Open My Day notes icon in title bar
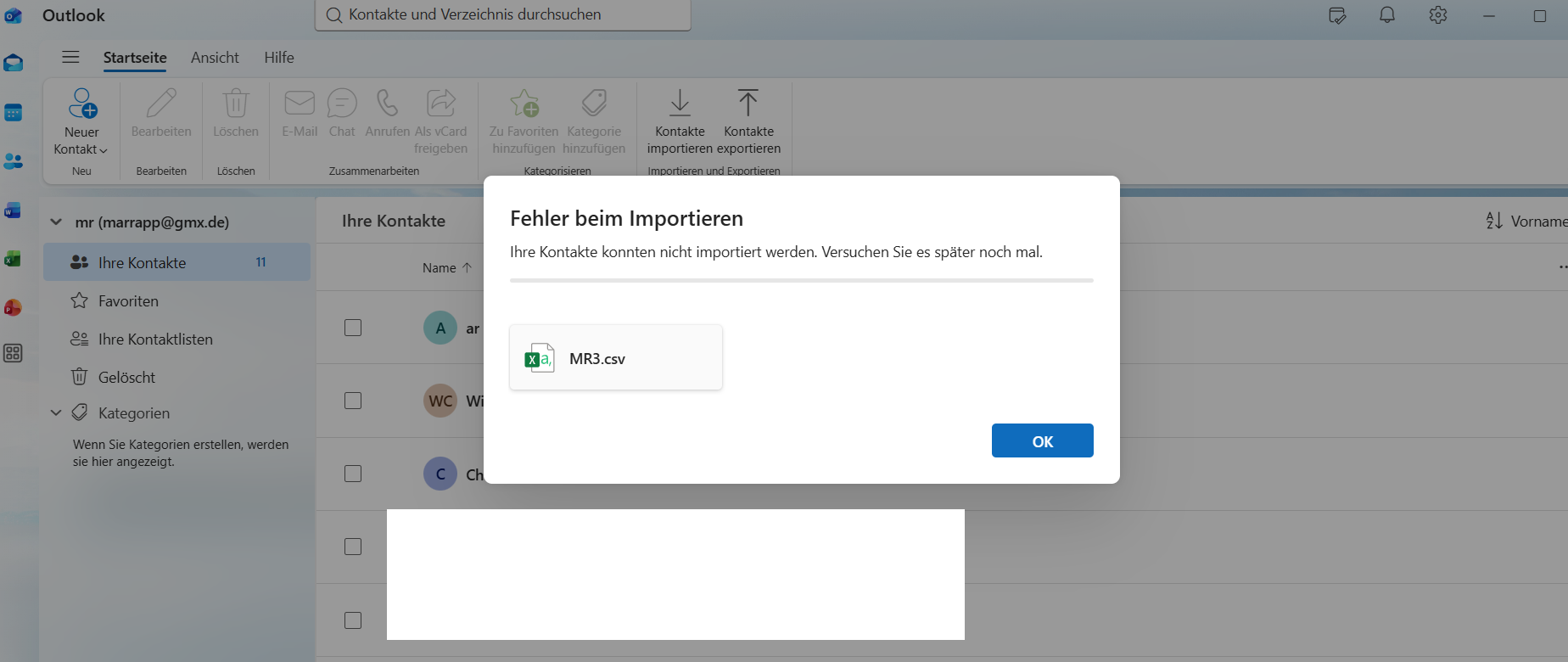 pyautogui.click(x=1337, y=15)
